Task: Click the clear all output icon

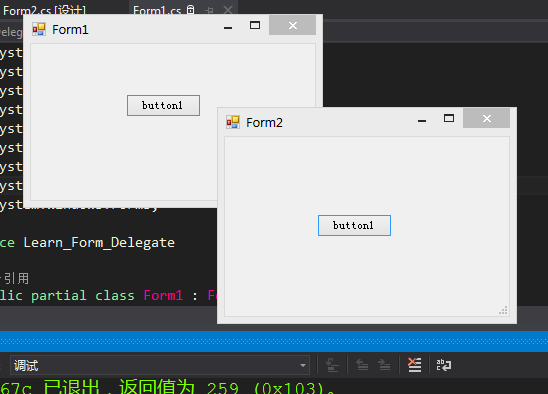Action: click(414, 365)
